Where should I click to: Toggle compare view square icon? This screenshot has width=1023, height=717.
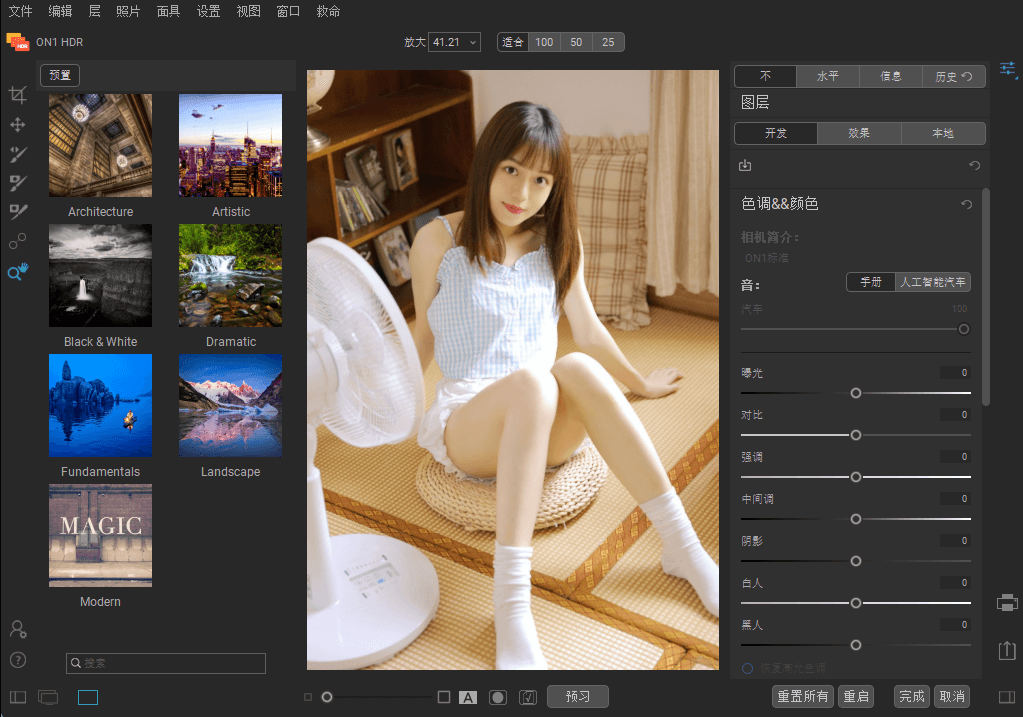444,697
